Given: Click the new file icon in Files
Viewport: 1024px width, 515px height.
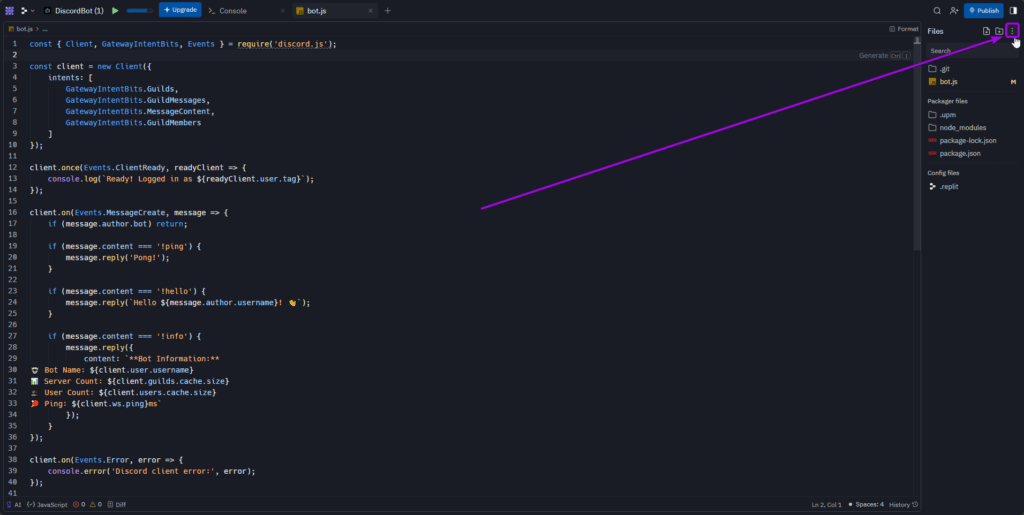Looking at the screenshot, I should click(986, 31).
